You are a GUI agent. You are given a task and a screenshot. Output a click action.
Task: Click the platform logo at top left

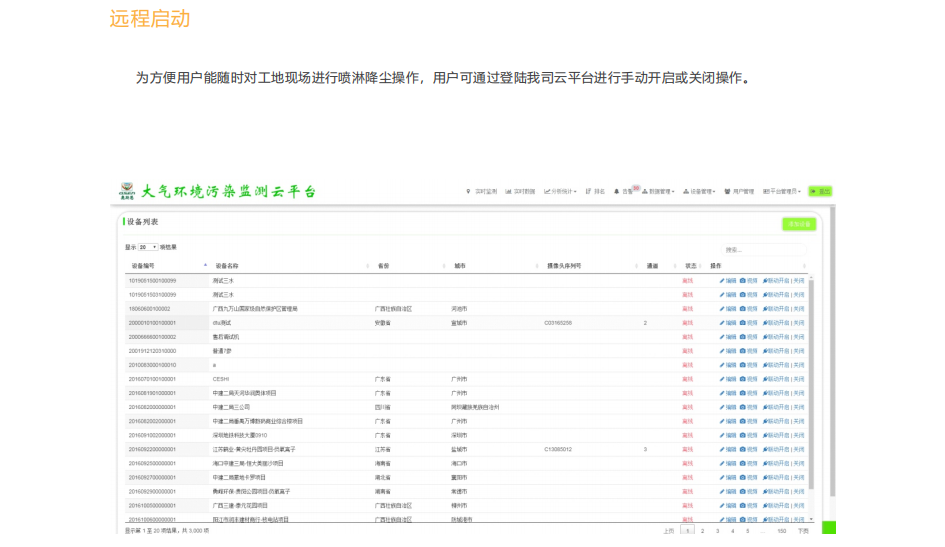pyautogui.click(x=127, y=190)
